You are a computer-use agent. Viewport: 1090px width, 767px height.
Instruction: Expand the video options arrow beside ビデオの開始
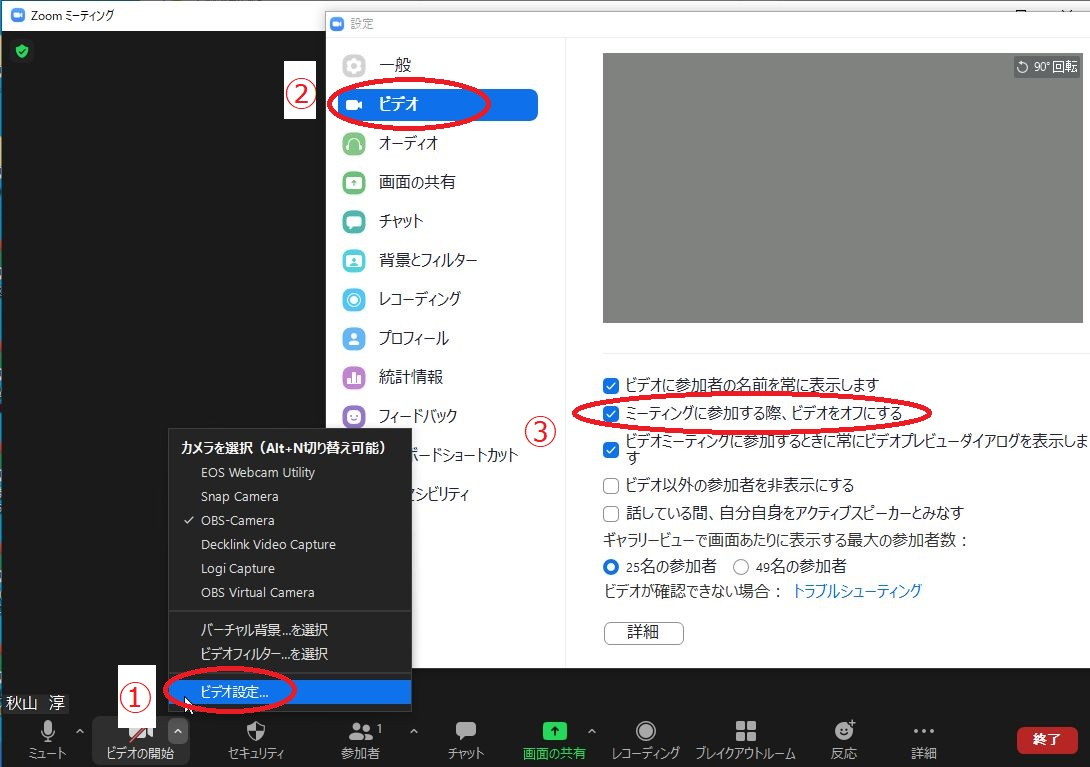click(x=177, y=730)
